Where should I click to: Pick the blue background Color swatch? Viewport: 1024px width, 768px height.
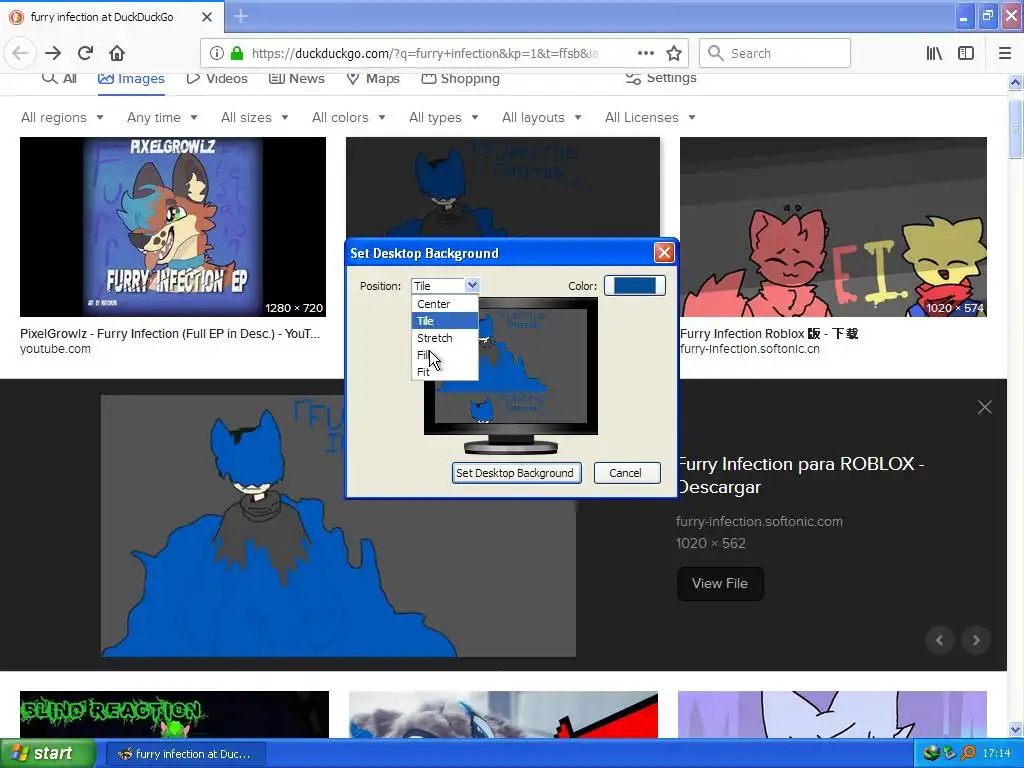[634, 285]
